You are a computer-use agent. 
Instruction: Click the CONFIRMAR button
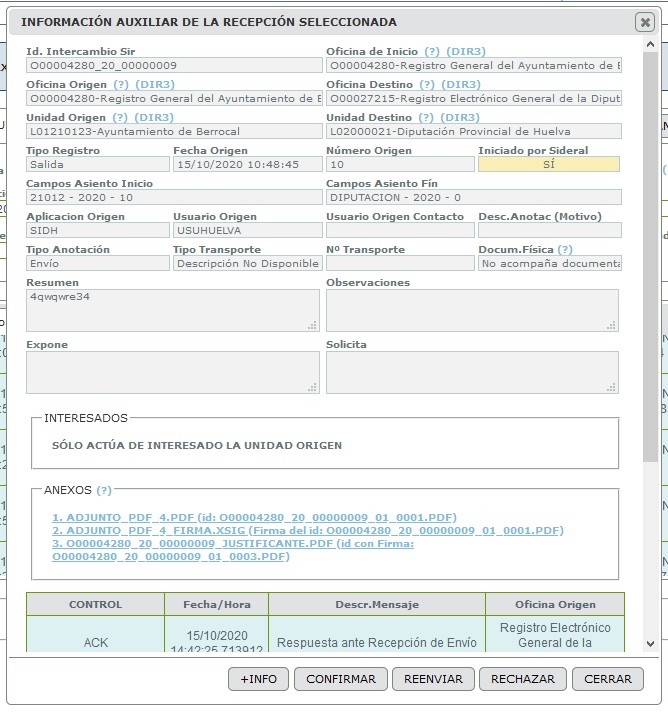click(x=341, y=679)
